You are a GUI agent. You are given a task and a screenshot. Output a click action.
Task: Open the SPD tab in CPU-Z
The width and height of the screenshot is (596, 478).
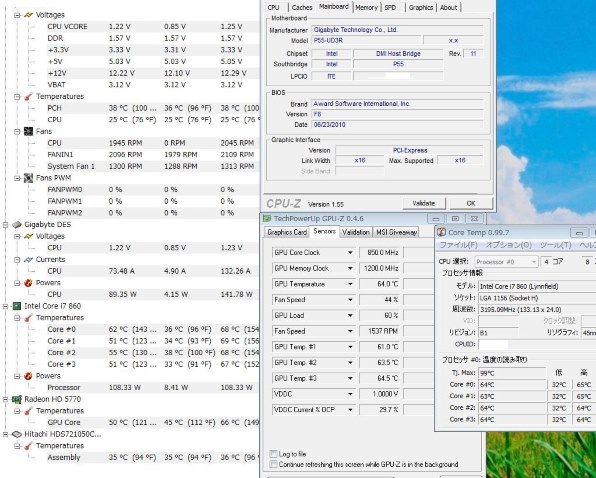(390, 8)
